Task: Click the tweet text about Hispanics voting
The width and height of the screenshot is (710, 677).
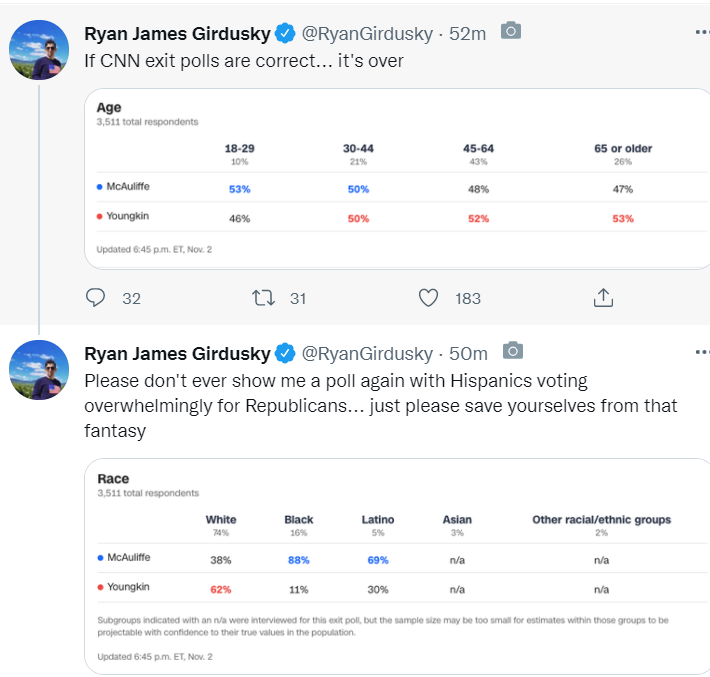Action: tap(380, 406)
